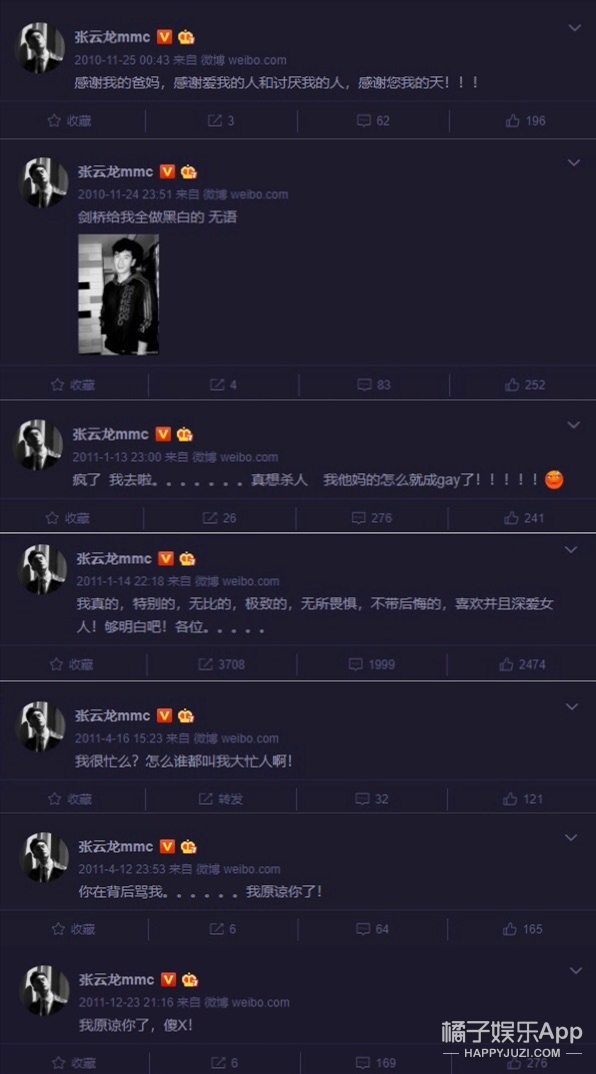This screenshot has width=596, height=1074.
Task: Expand the chevron menu on the 2011-4-16 post
Action: (573, 707)
